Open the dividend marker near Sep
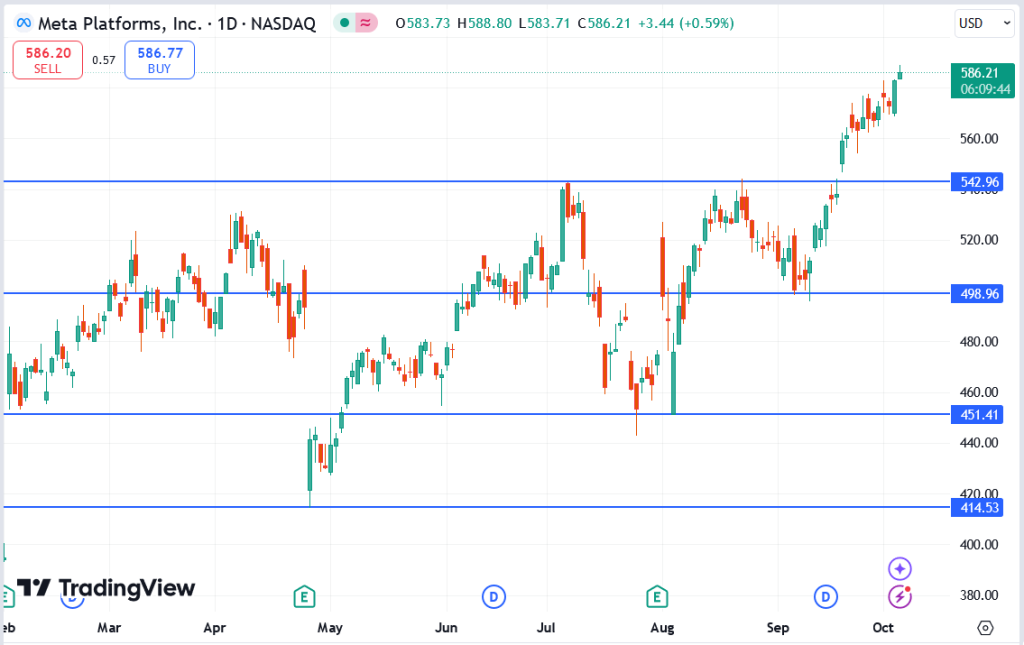The height and width of the screenshot is (645, 1024). point(825,596)
